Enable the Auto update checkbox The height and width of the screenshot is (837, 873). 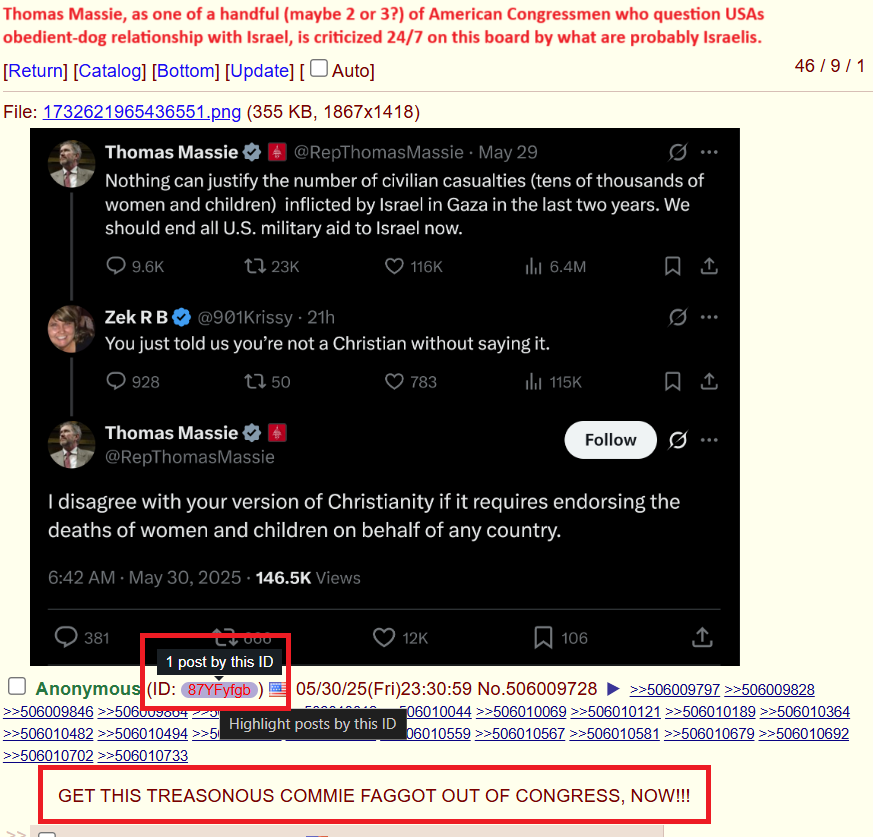click(x=318, y=68)
